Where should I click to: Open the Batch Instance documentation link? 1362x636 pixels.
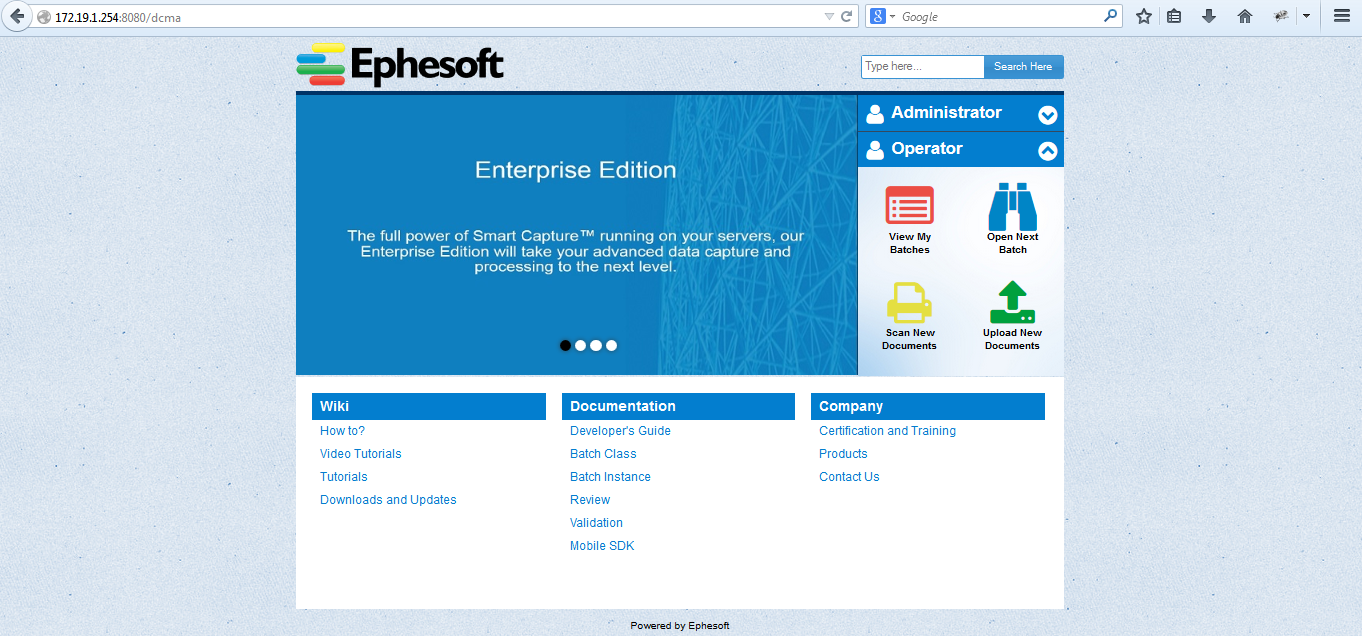pyautogui.click(x=610, y=477)
